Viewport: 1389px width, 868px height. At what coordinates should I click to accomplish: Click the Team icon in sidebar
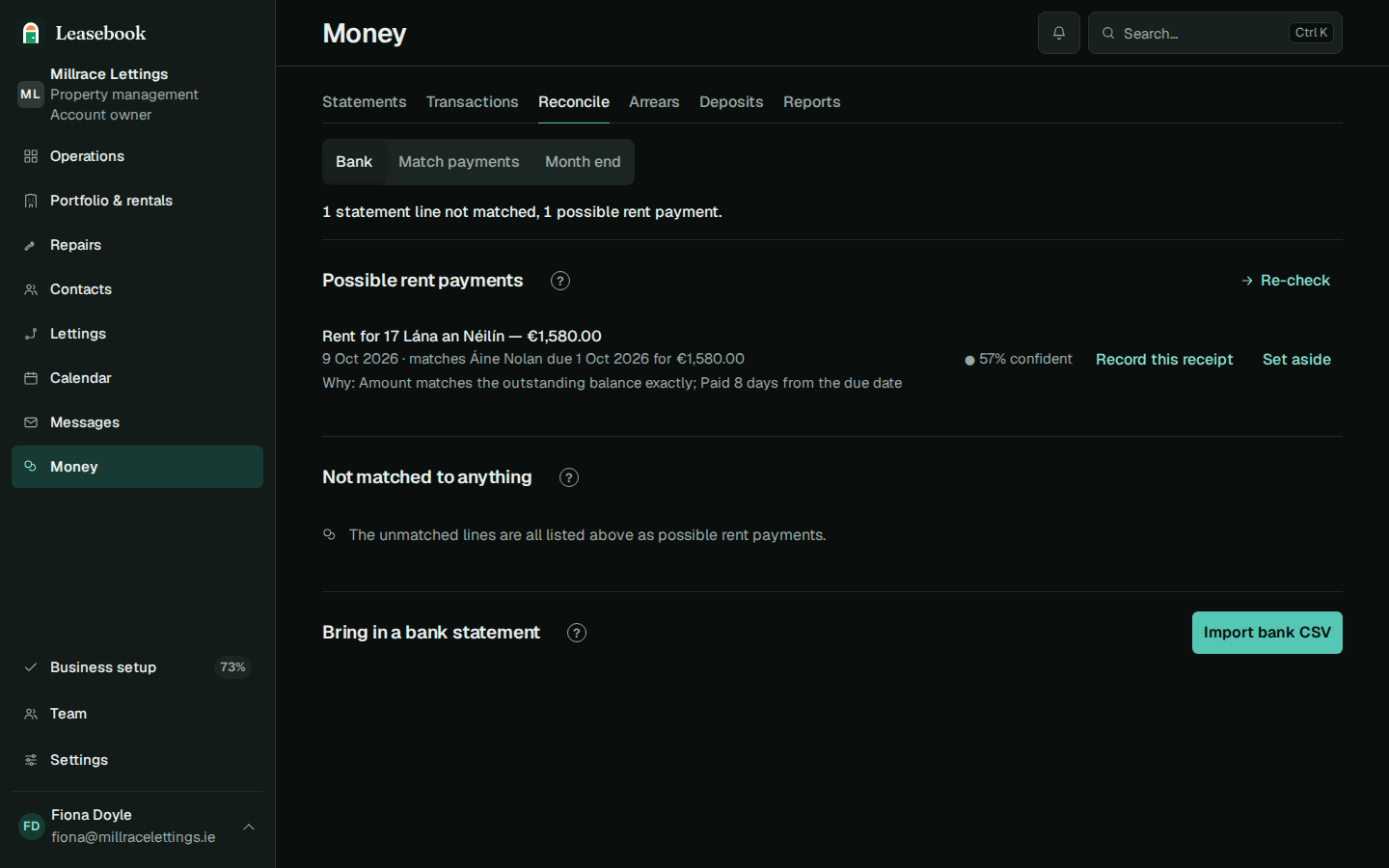(x=31, y=714)
